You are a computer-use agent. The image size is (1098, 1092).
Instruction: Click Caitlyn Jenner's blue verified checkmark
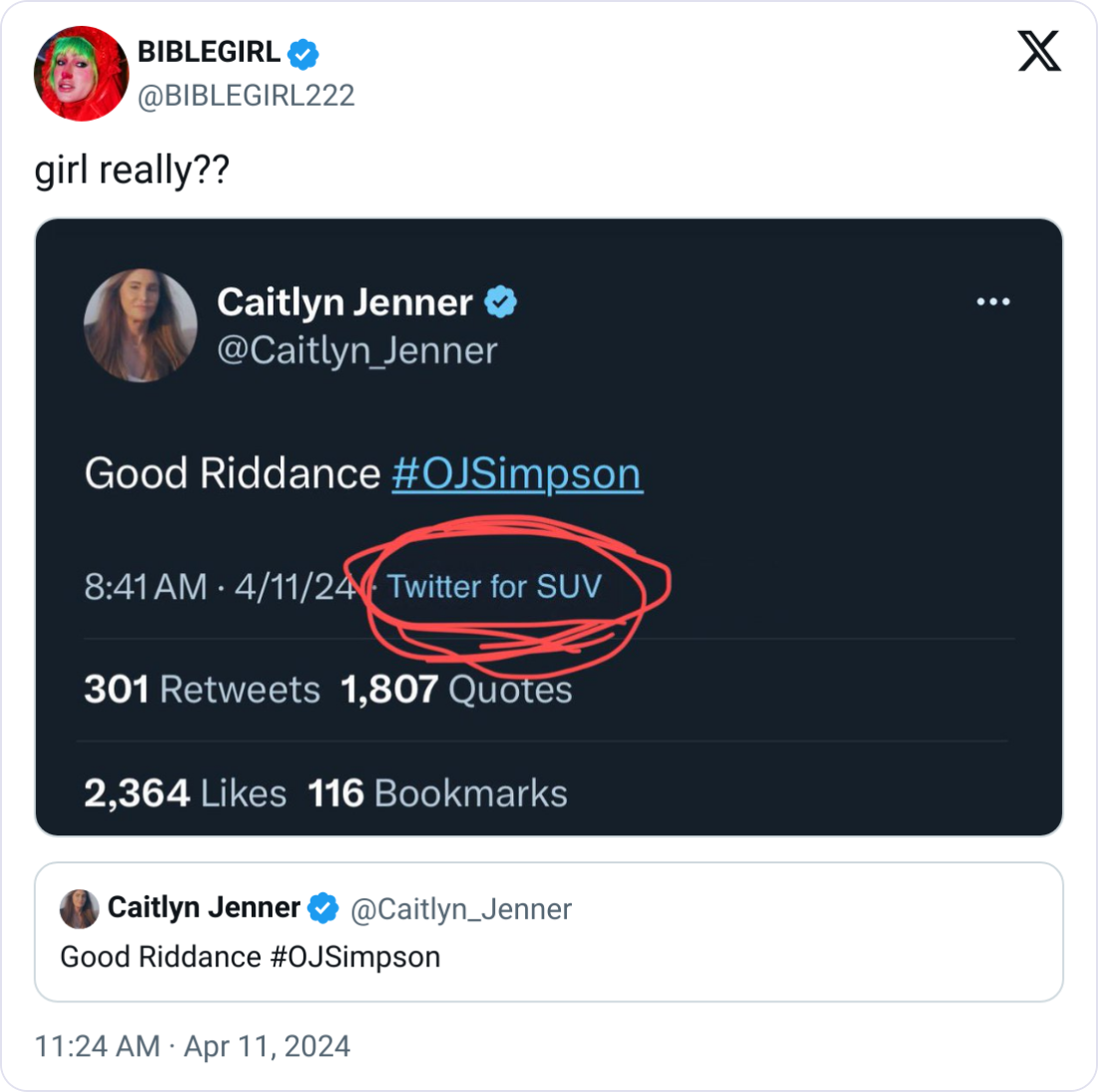[499, 301]
